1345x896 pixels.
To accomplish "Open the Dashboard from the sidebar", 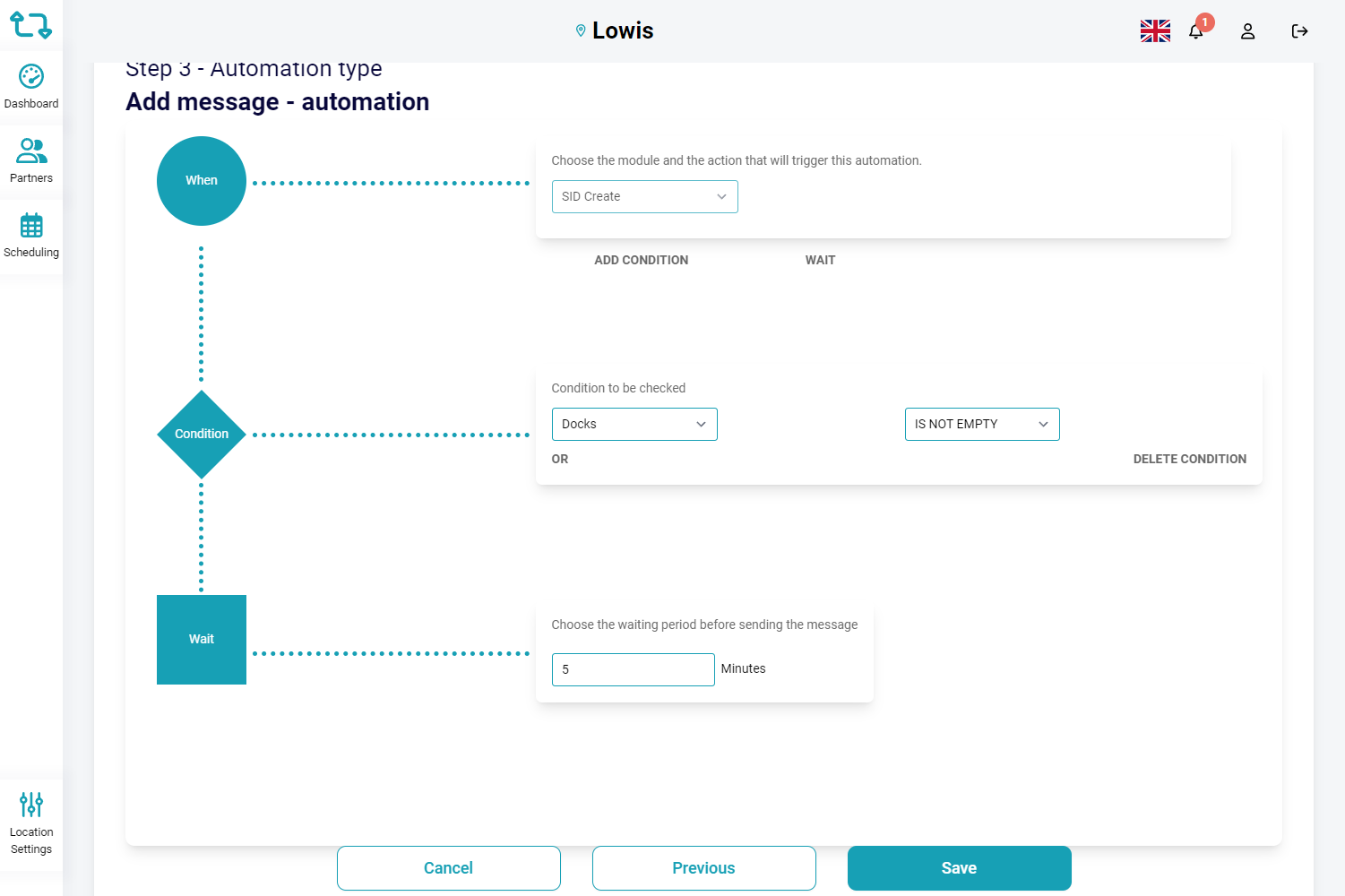I will (x=31, y=87).
